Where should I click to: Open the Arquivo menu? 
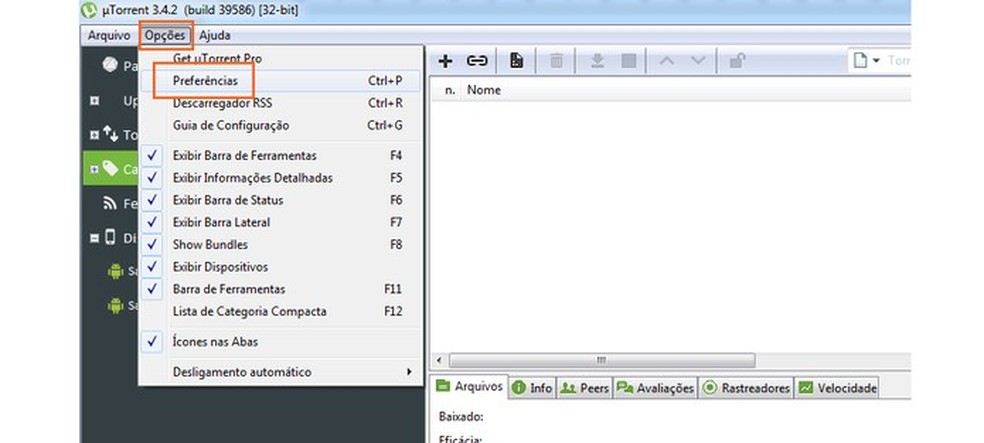pos(109,36)
